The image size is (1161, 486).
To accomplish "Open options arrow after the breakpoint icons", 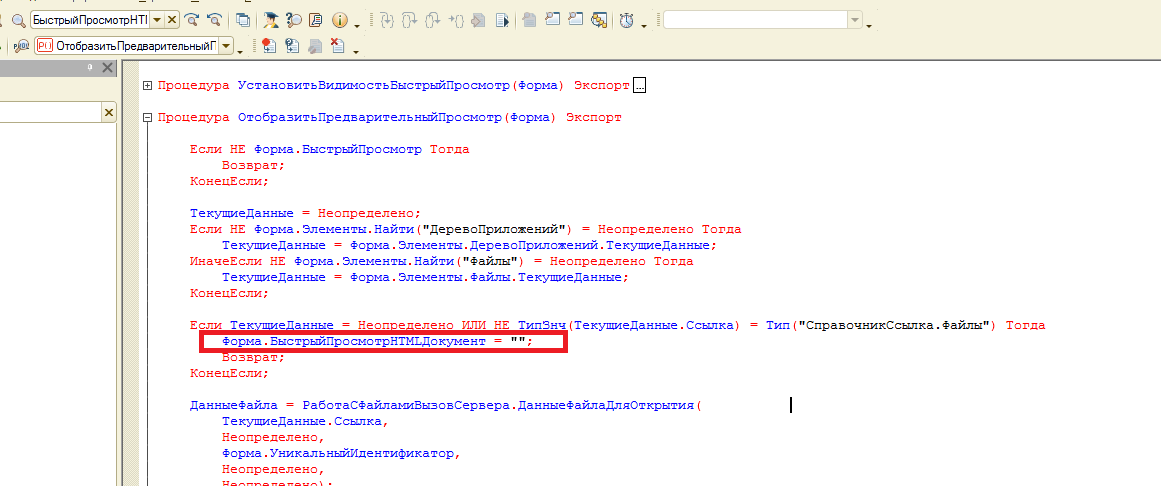I will coord(356,51).
